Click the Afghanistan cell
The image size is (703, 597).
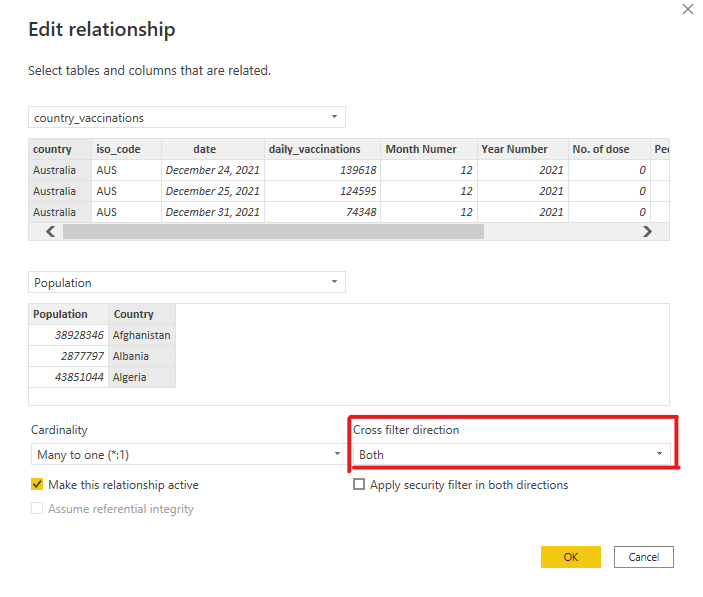142,335
